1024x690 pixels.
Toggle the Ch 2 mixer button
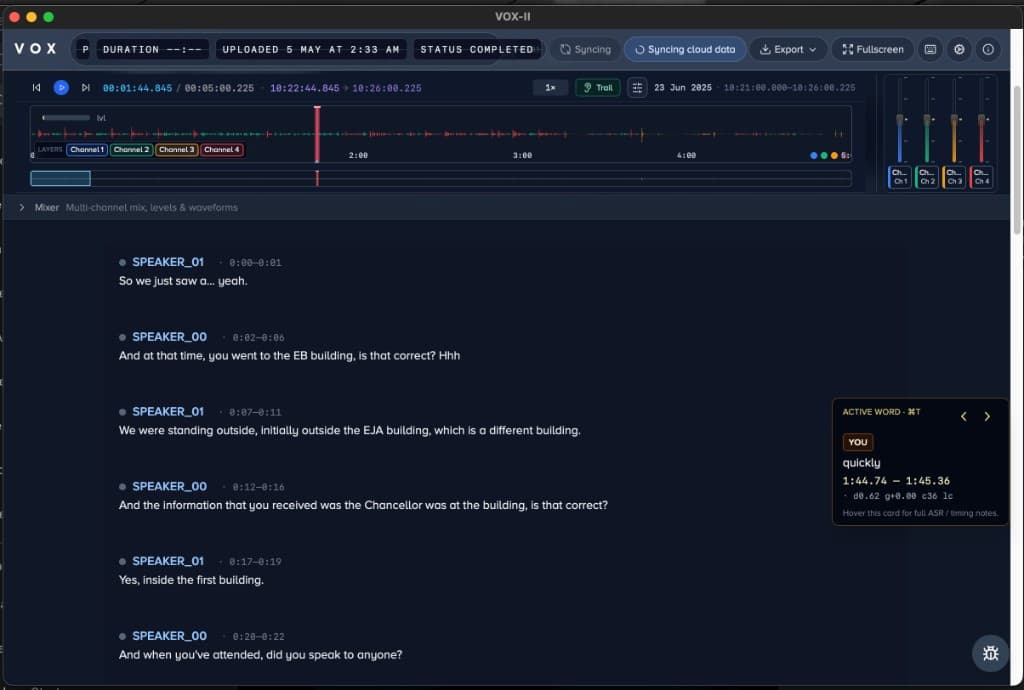click(x=927, y=177)
